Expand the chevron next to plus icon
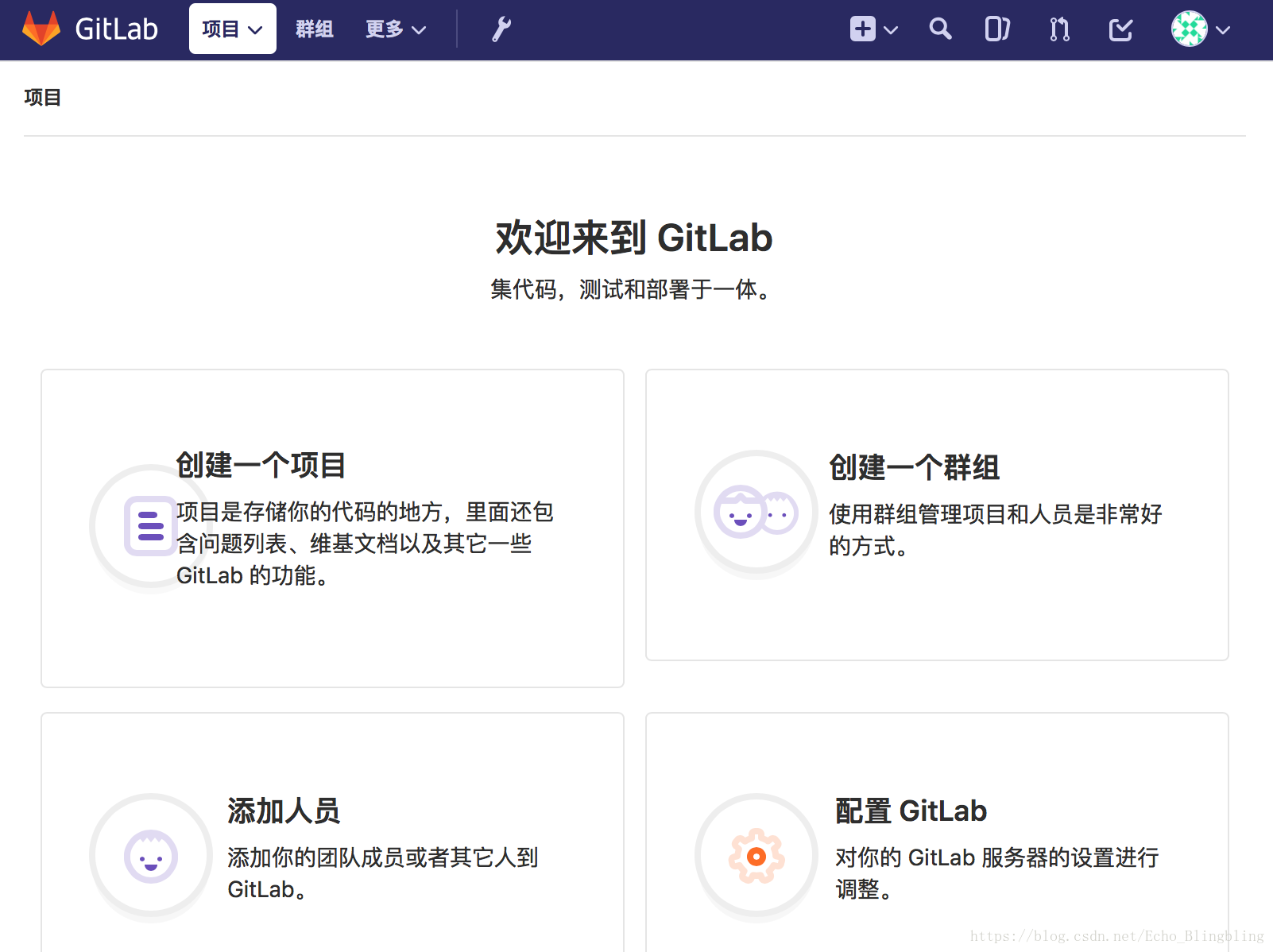The height and width of the screenshot is (952, 1273). coord(891,30)
